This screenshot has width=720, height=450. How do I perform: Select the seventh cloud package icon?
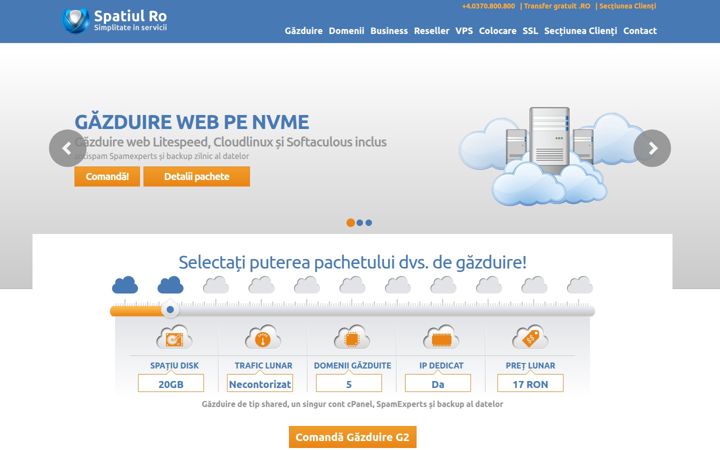point(398,285)
